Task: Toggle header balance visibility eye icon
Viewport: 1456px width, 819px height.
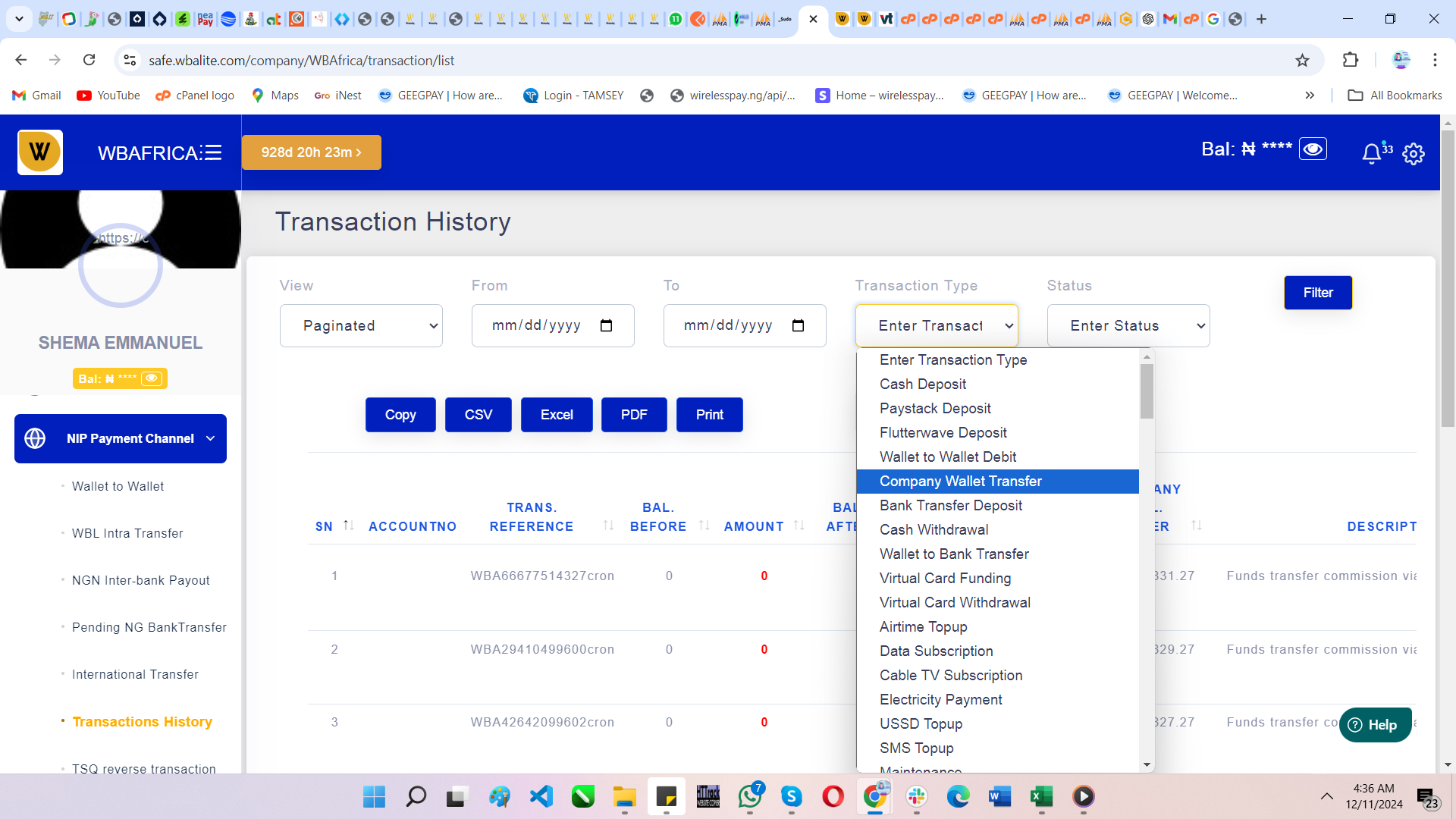Action: (1313, 149)
